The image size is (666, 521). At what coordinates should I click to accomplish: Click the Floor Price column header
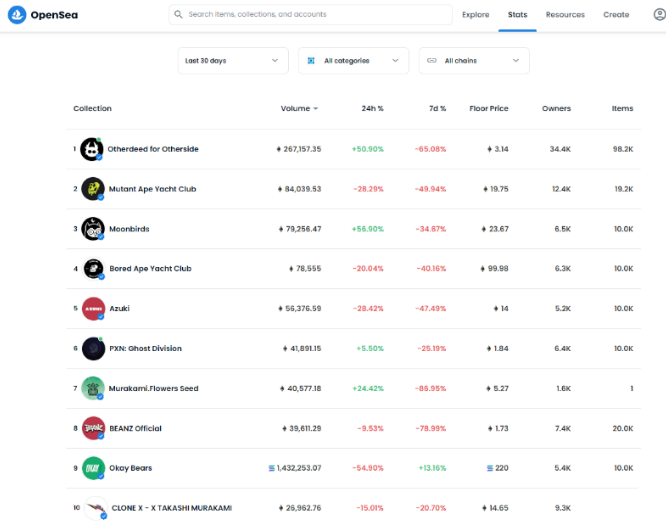pos(489,109)
